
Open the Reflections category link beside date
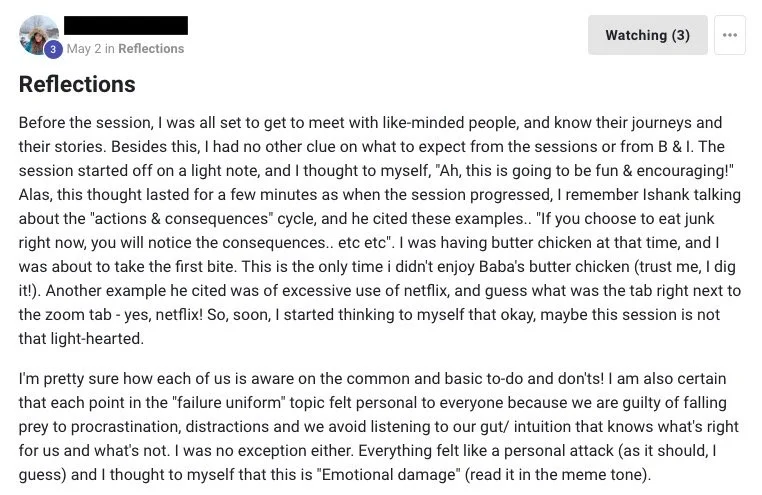coord(151,49)
